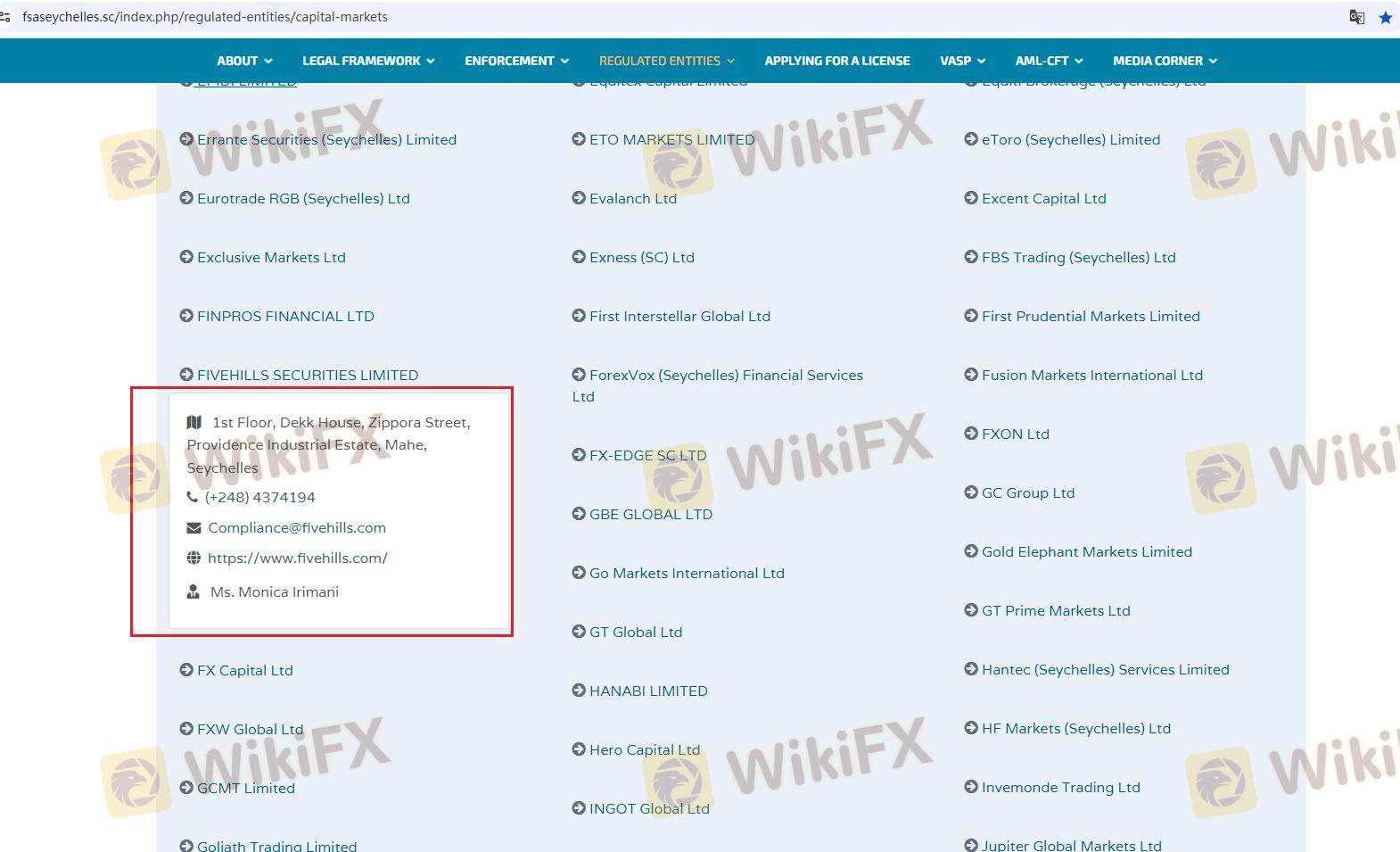Open the https://www.fivehills.com/ website link
The width and height of the screenshot is (1400, 852).
pyautogui.click(x=298, y=558)
